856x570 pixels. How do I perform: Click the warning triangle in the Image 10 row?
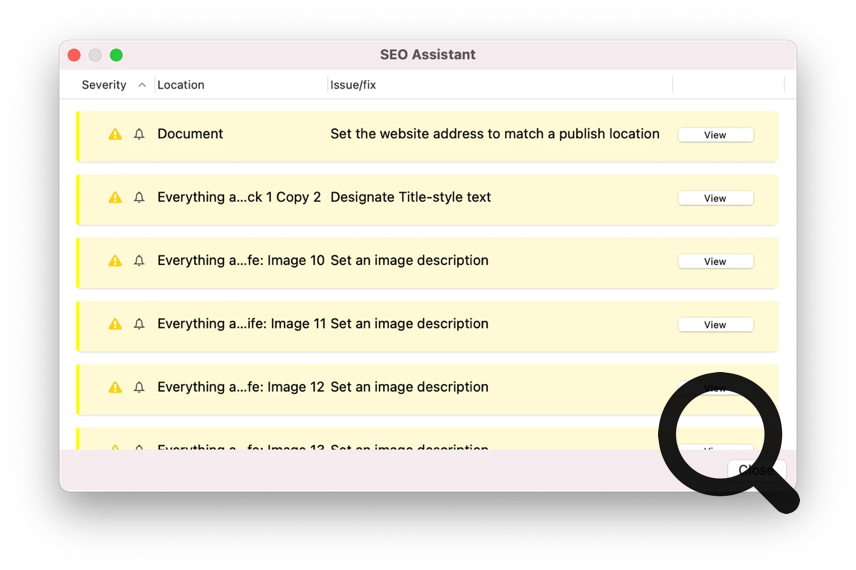(115, 261)
